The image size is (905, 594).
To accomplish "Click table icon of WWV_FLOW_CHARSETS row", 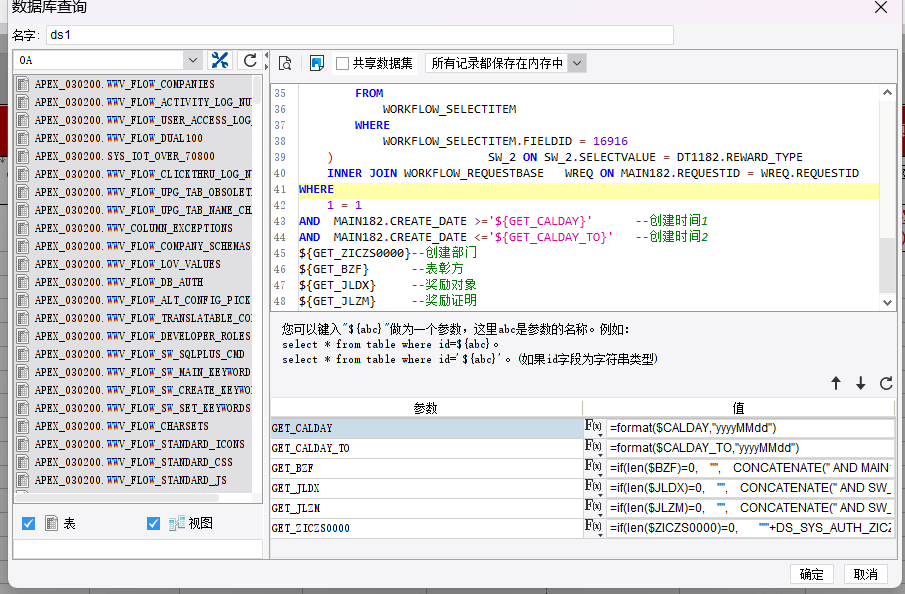I will coord(23,426).
